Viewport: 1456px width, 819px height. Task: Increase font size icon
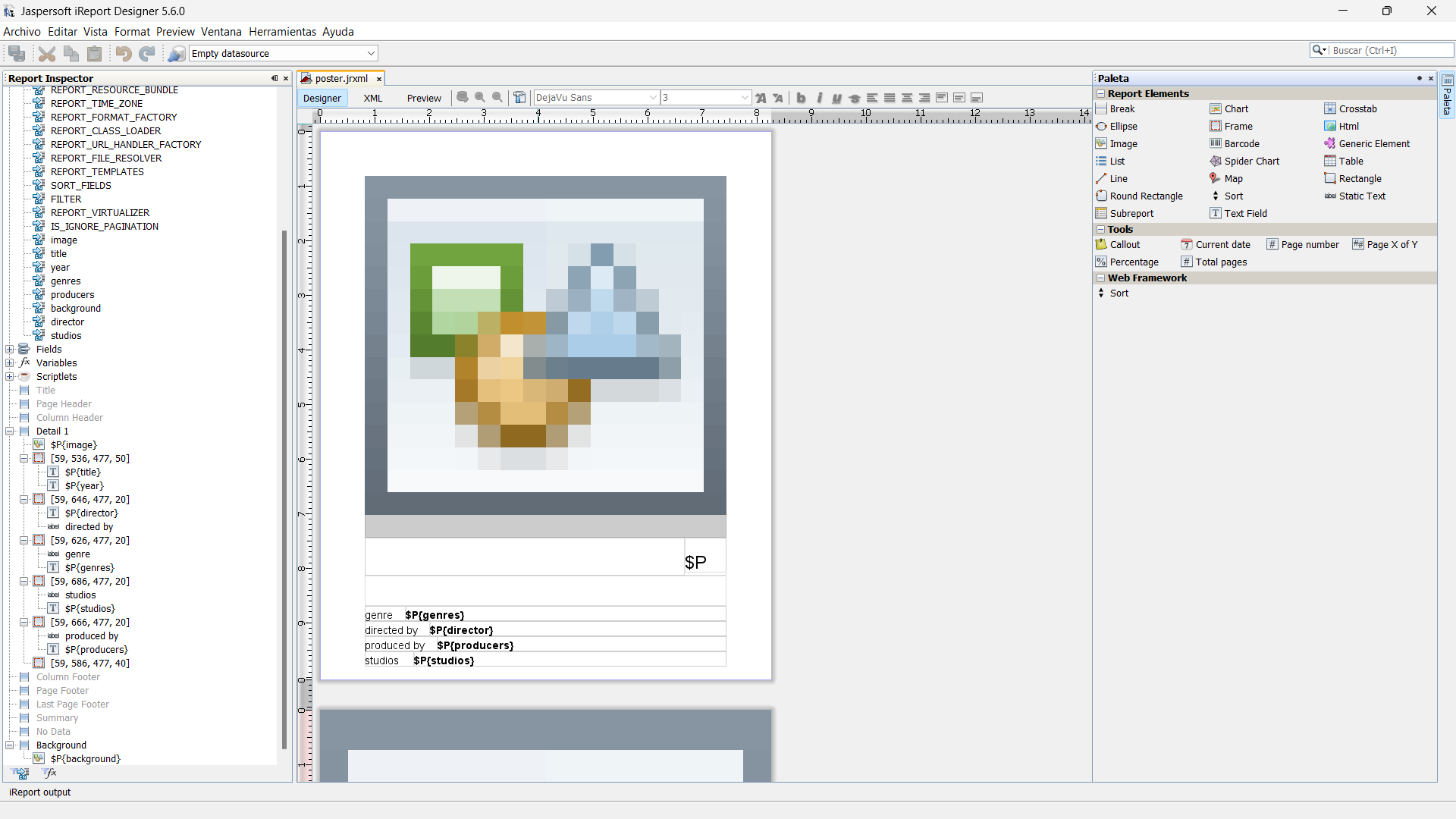click(761, 98)
